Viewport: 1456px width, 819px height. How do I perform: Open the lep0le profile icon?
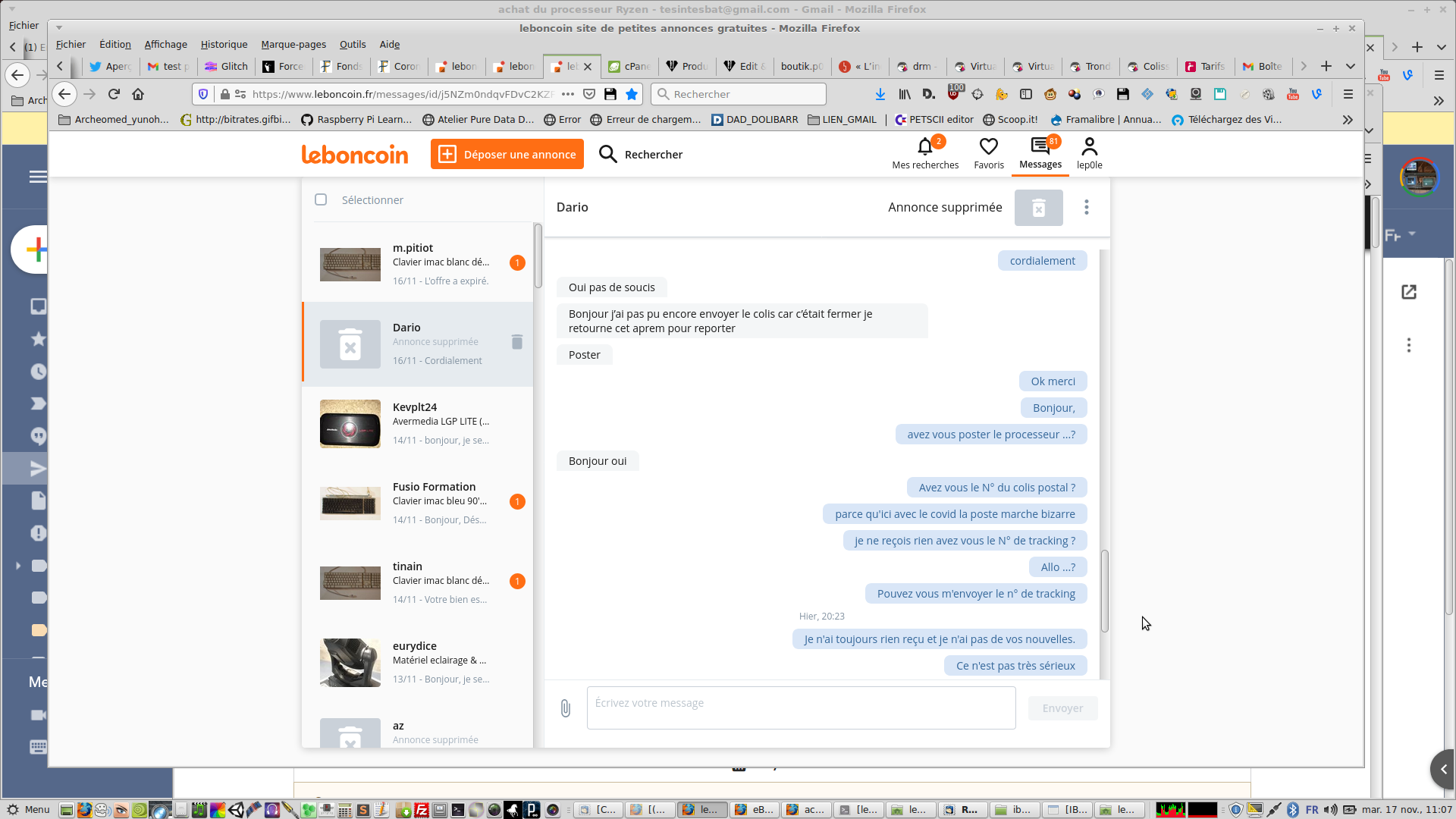pos(1089,147)
